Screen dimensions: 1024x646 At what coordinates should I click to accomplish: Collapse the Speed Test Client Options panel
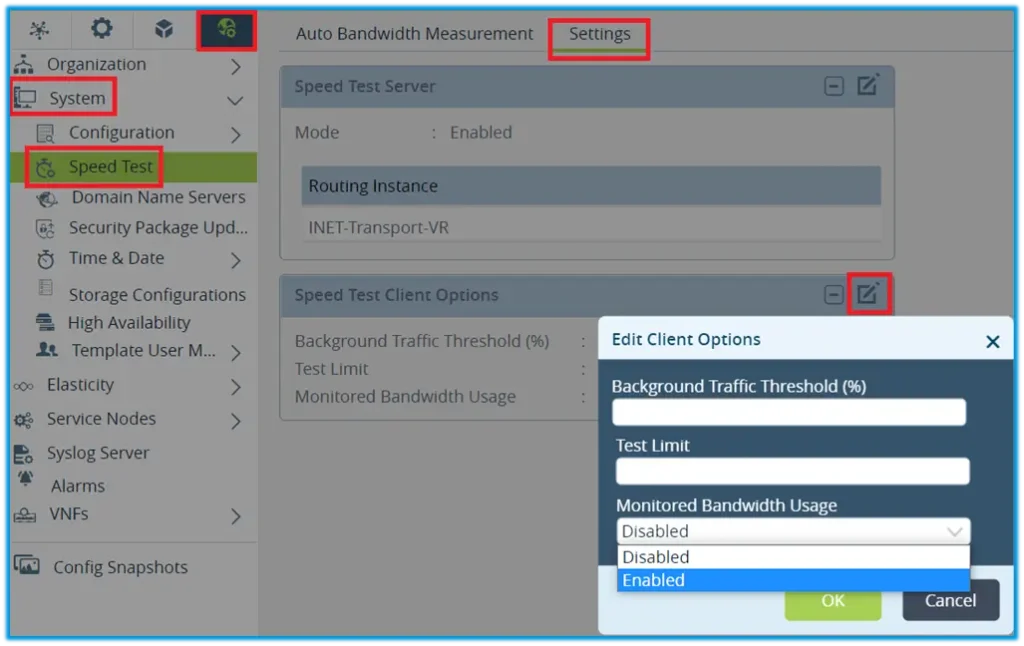tap(834, 295)
